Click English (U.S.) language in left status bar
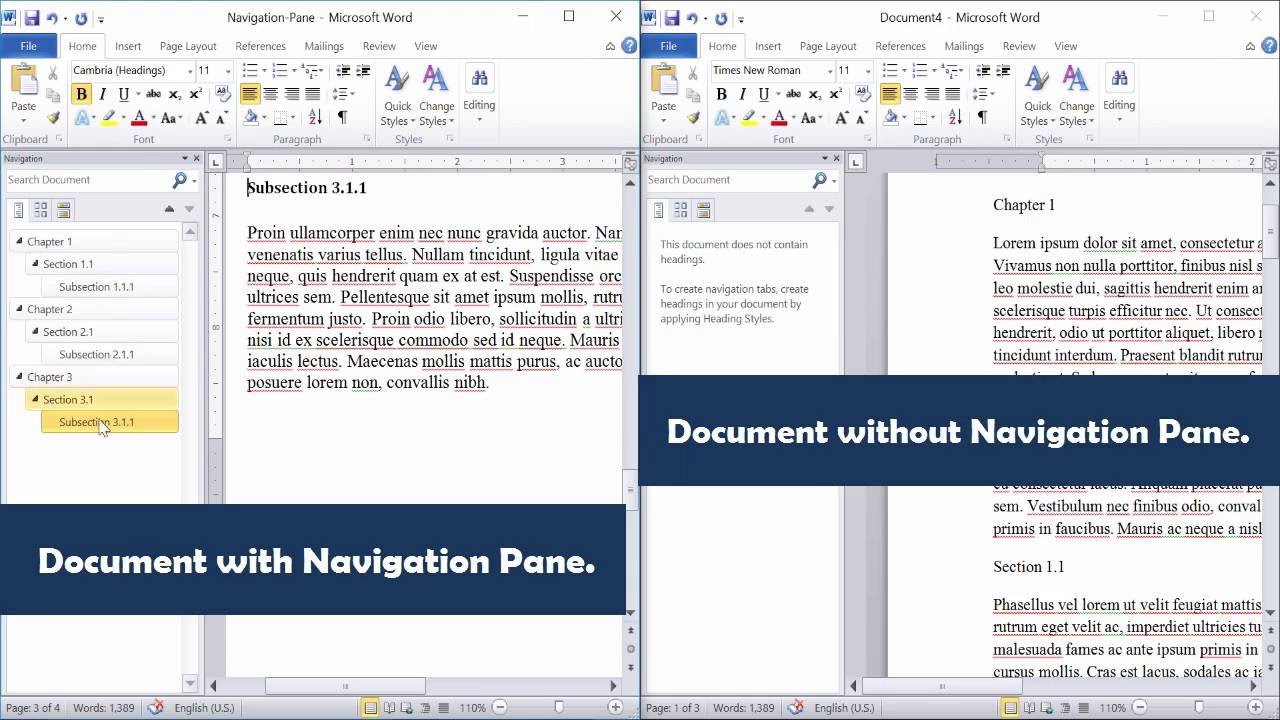1280x720 pixels. [x=204, y=708]
